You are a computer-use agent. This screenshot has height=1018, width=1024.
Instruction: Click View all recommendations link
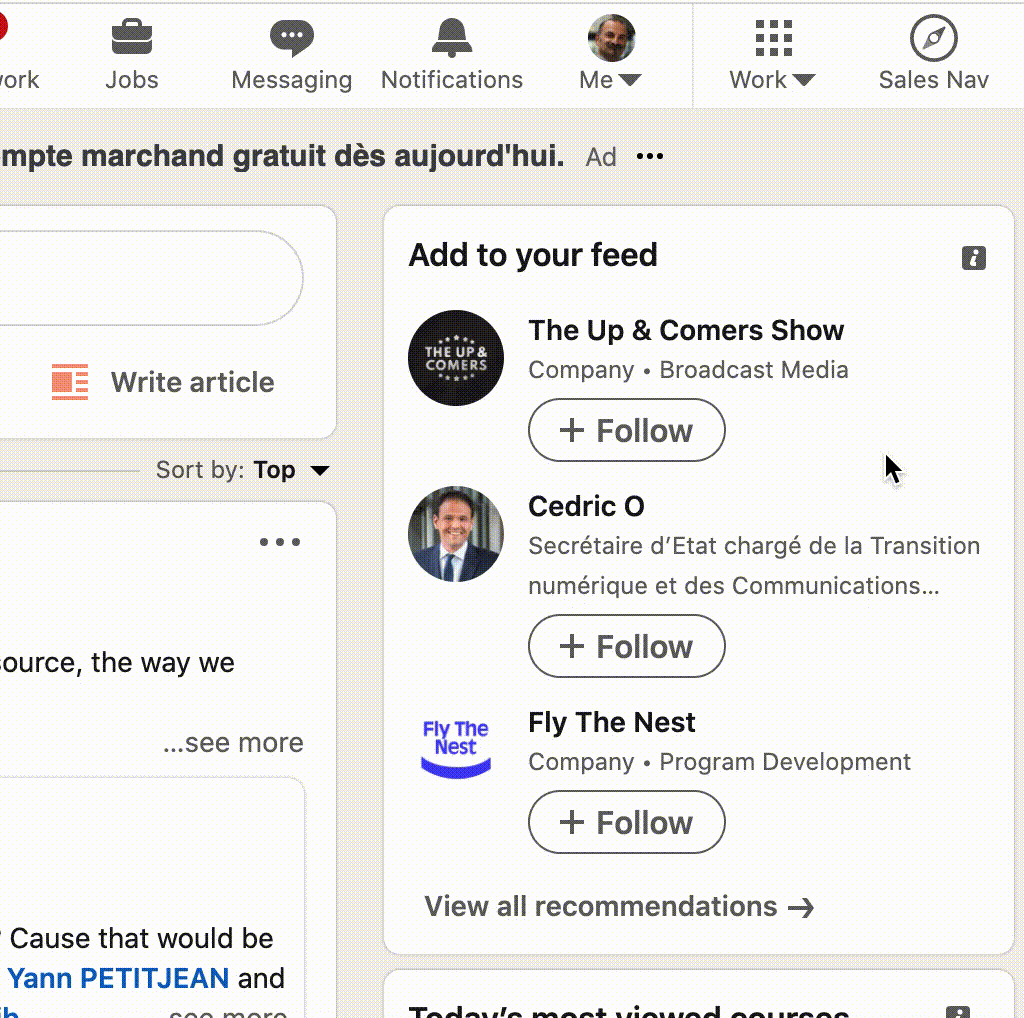click(x=619, y=906)
